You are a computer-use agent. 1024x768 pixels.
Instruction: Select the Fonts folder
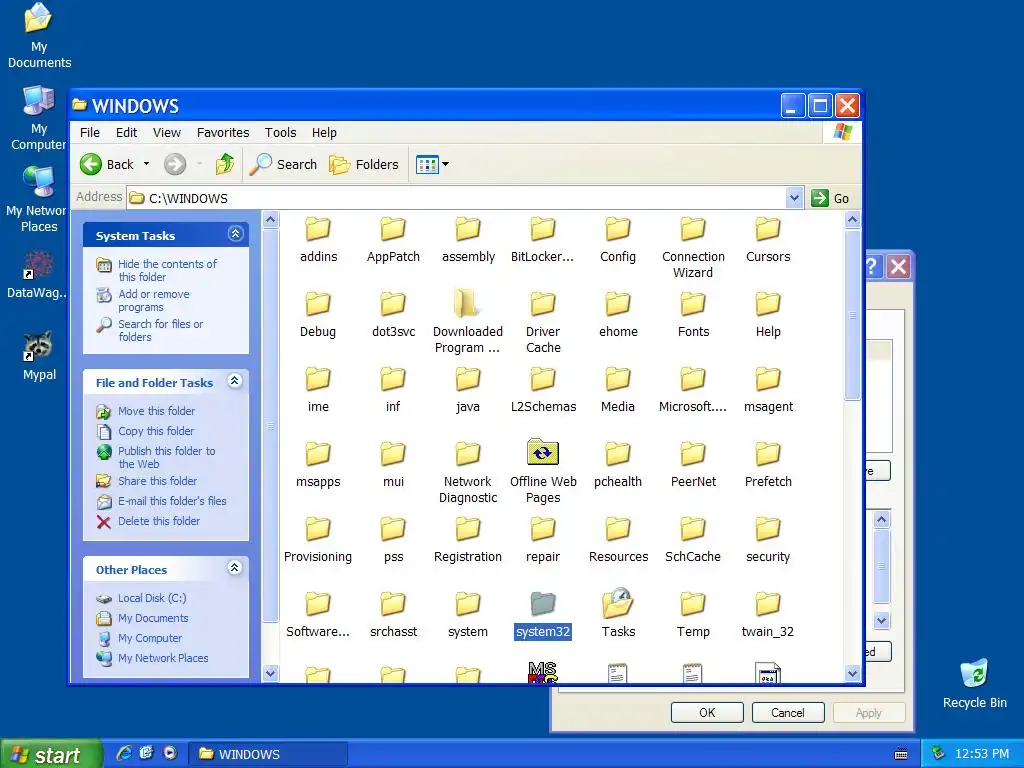click(x=693, y=315)
